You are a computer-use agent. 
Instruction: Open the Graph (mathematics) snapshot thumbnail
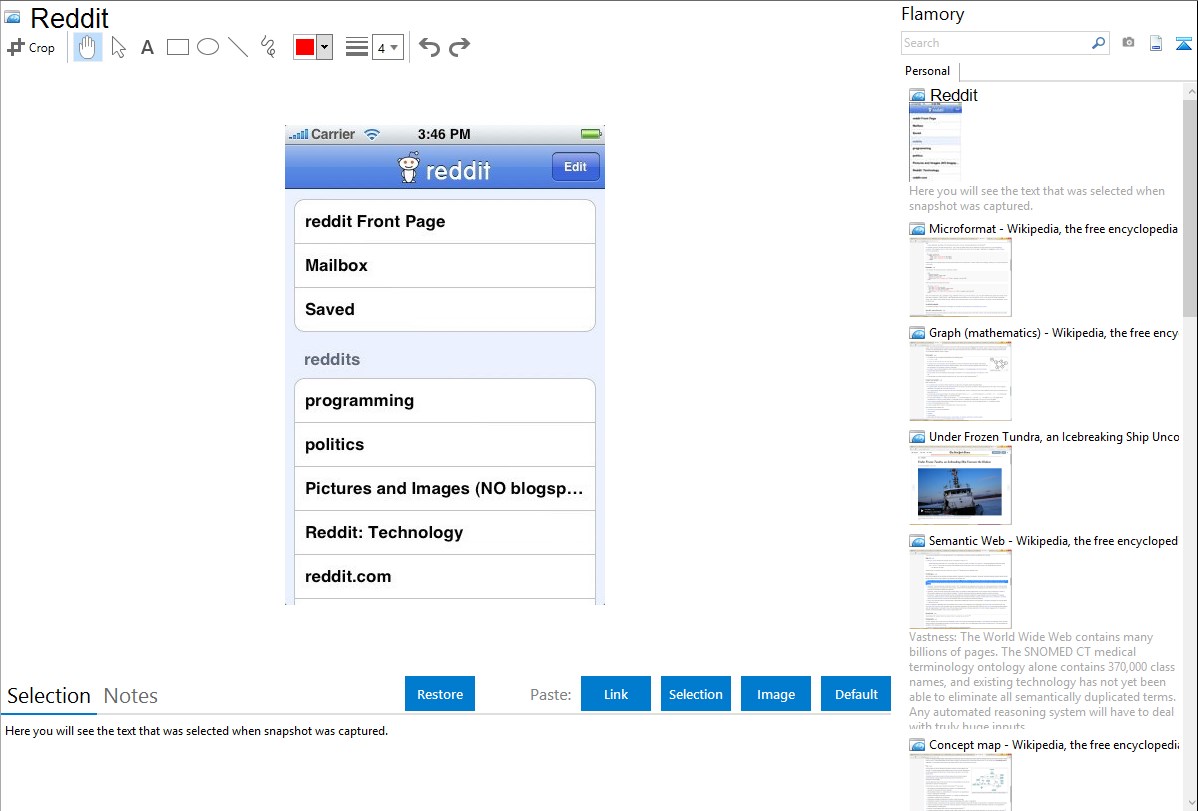coord(960,381)
